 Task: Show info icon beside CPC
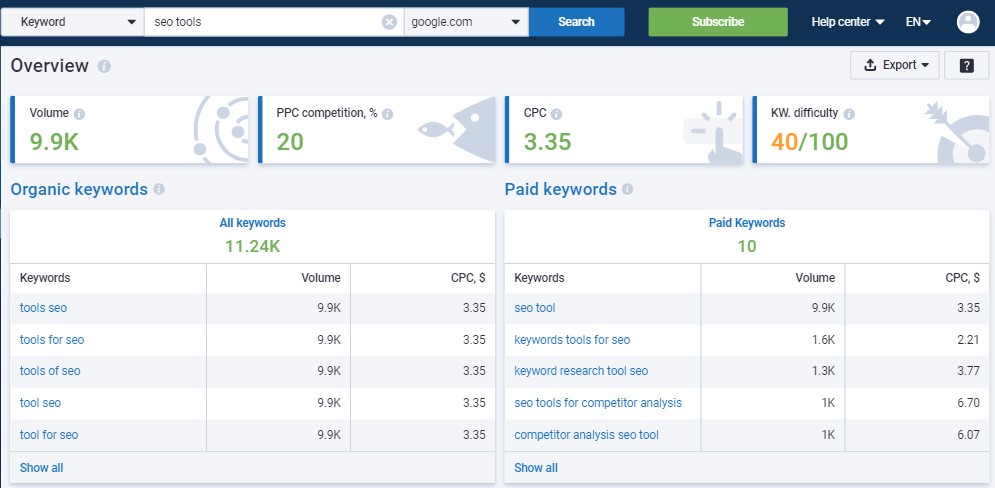click(x=557, y=114)
